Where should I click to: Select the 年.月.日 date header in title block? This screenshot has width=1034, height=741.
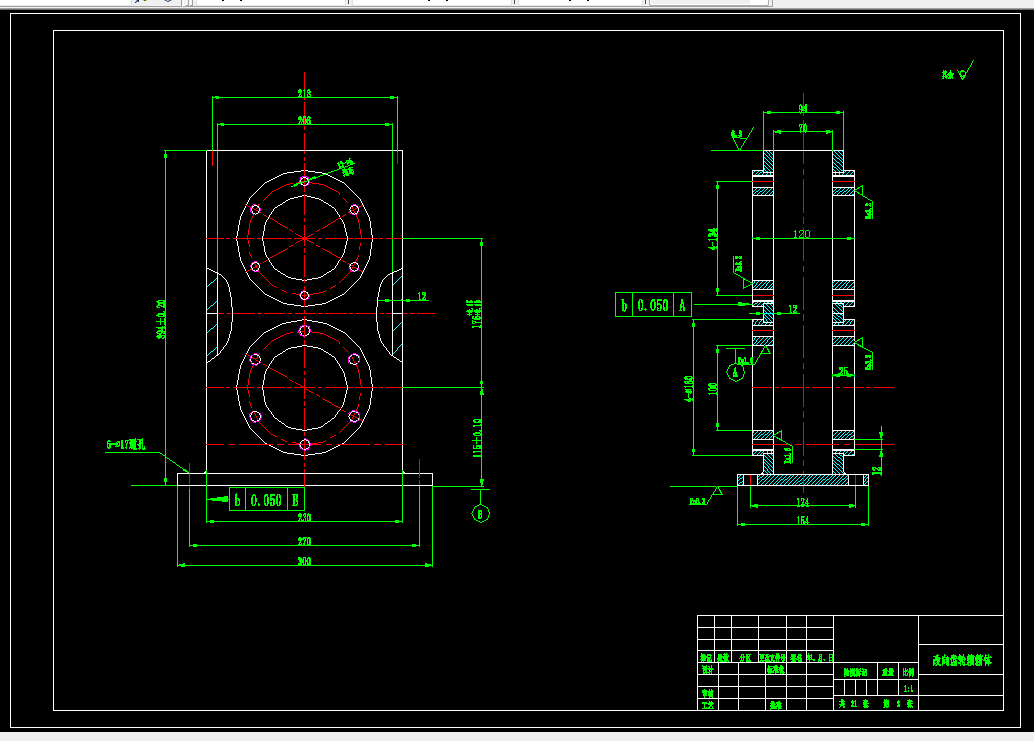coord(820,658)
